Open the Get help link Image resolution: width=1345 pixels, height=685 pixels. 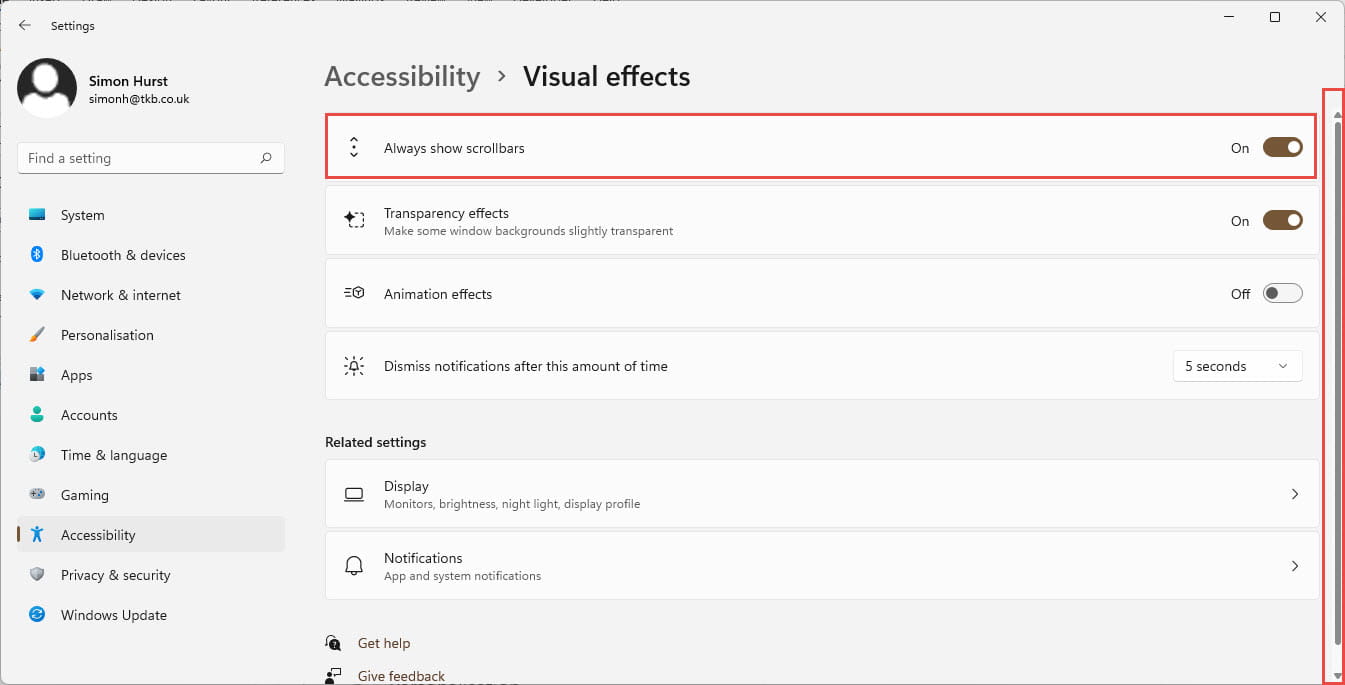[x=383, y=643]
